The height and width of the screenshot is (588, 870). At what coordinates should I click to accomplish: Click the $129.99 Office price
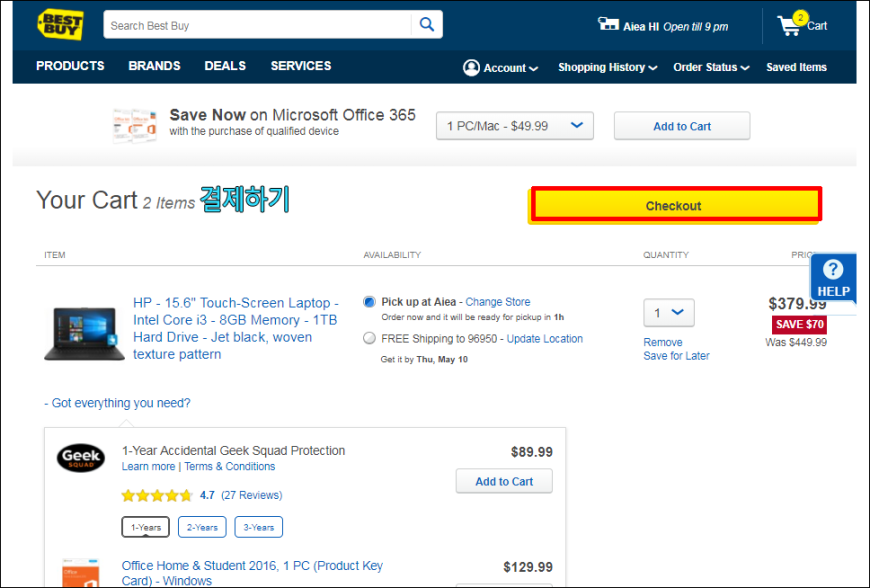[x=528, y=567]
